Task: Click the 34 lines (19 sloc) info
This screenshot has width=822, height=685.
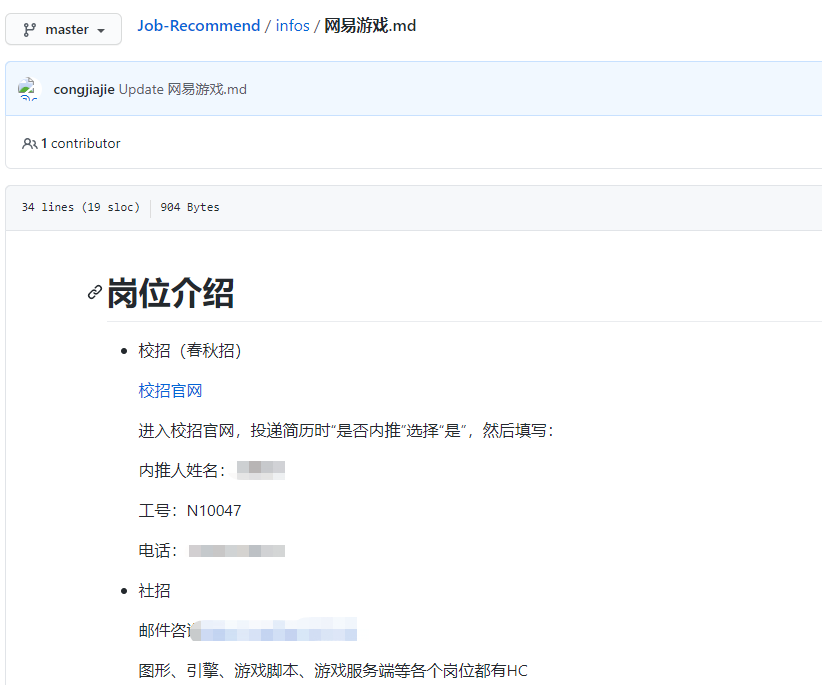Action: pyautogui.click(x=81, y=208)
